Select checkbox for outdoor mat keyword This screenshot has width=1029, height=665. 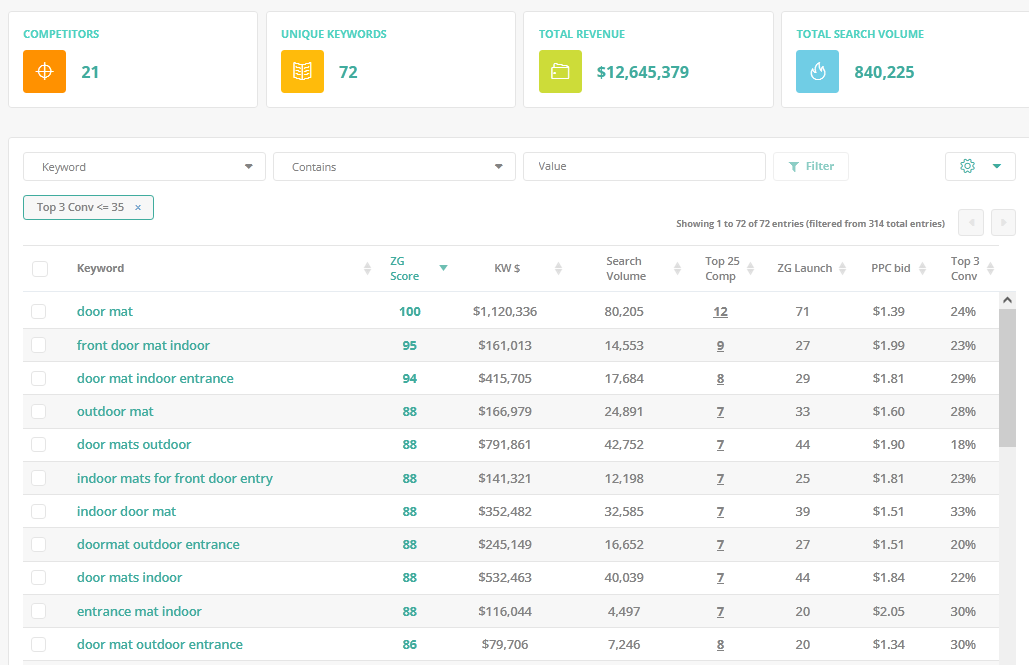[39, 412]
